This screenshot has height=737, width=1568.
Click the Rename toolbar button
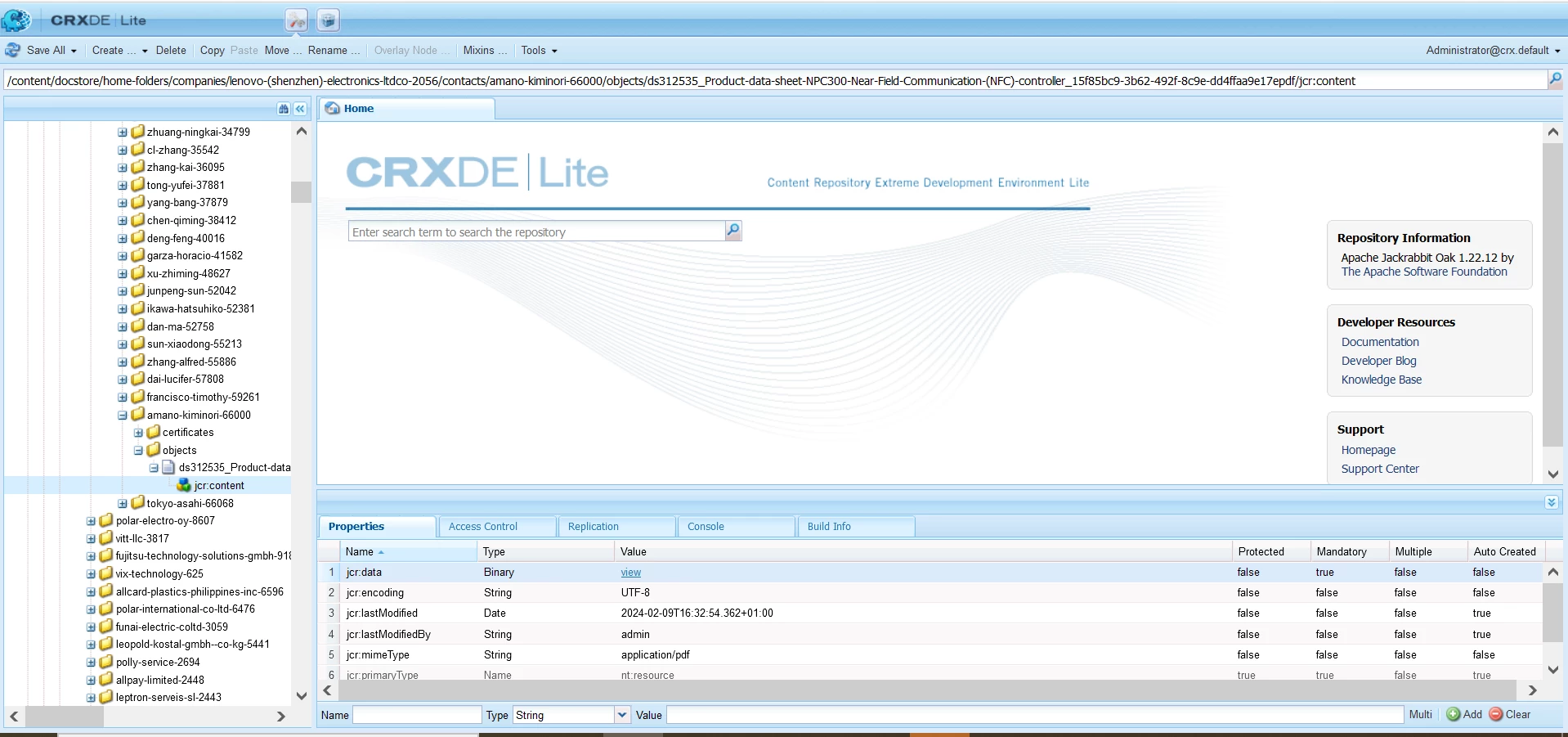[x=334, y=50]
